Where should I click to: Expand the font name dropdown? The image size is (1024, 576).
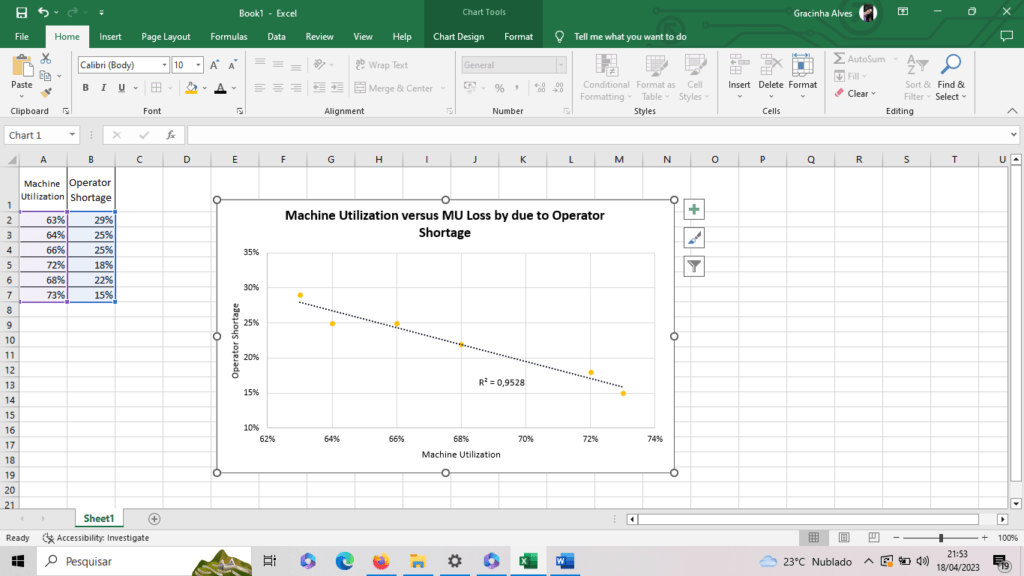pyautogui.click(x=164, y=65)
